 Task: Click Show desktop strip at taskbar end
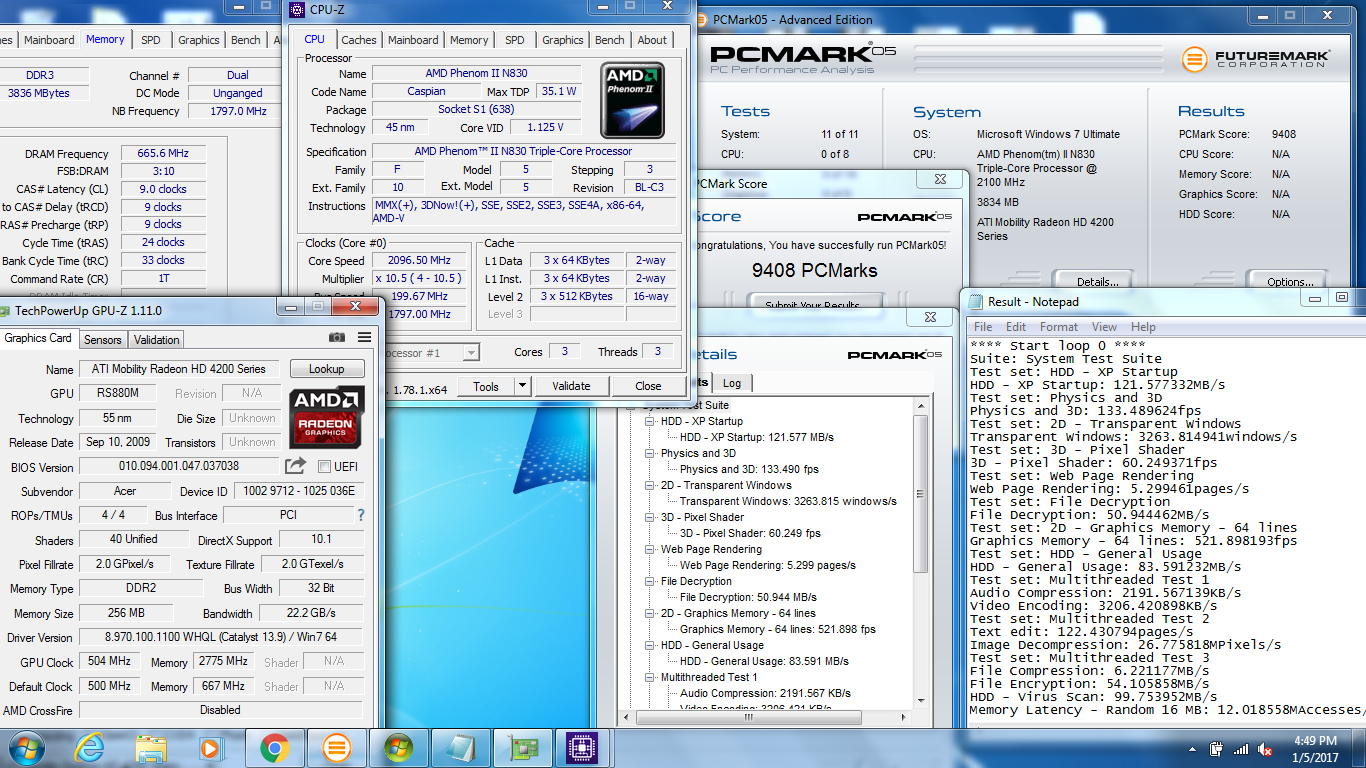click(1359, 748)
